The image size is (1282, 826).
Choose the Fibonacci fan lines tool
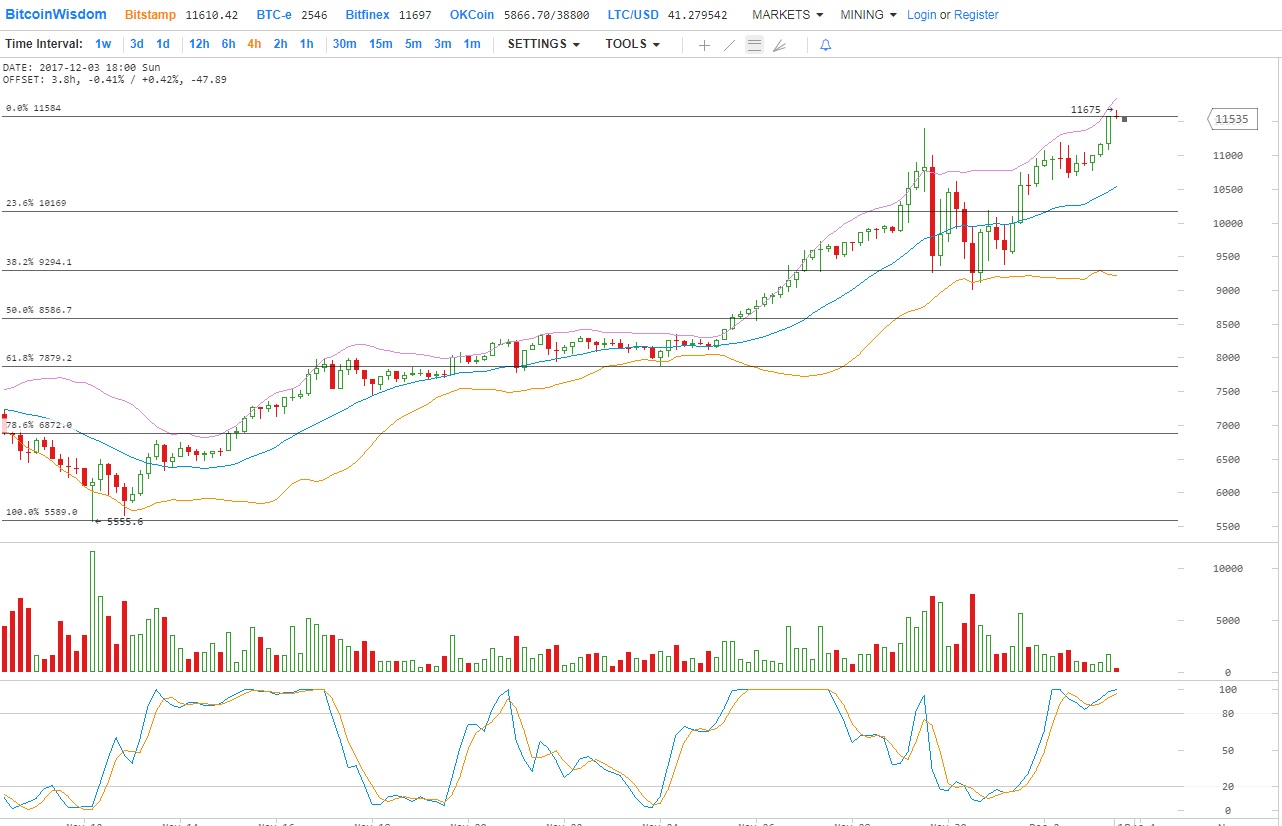coord(780,45)
